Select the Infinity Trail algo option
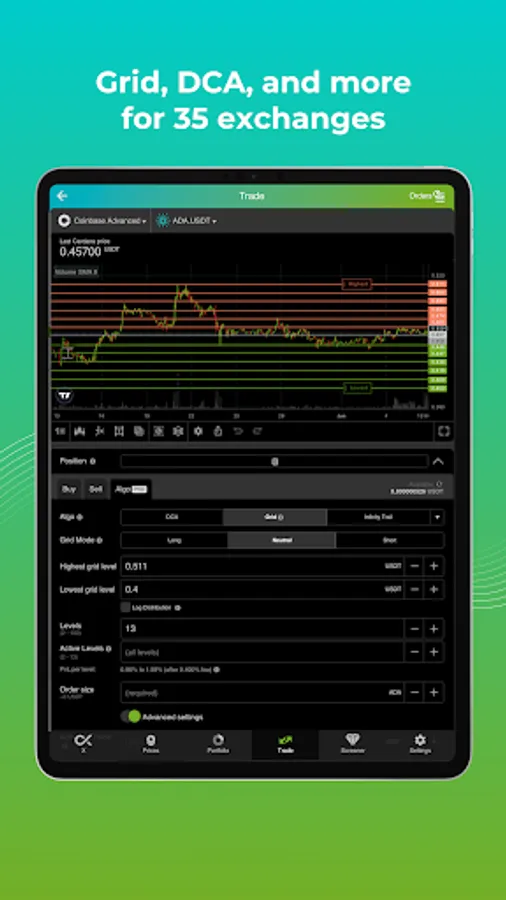 click(379, 517)
